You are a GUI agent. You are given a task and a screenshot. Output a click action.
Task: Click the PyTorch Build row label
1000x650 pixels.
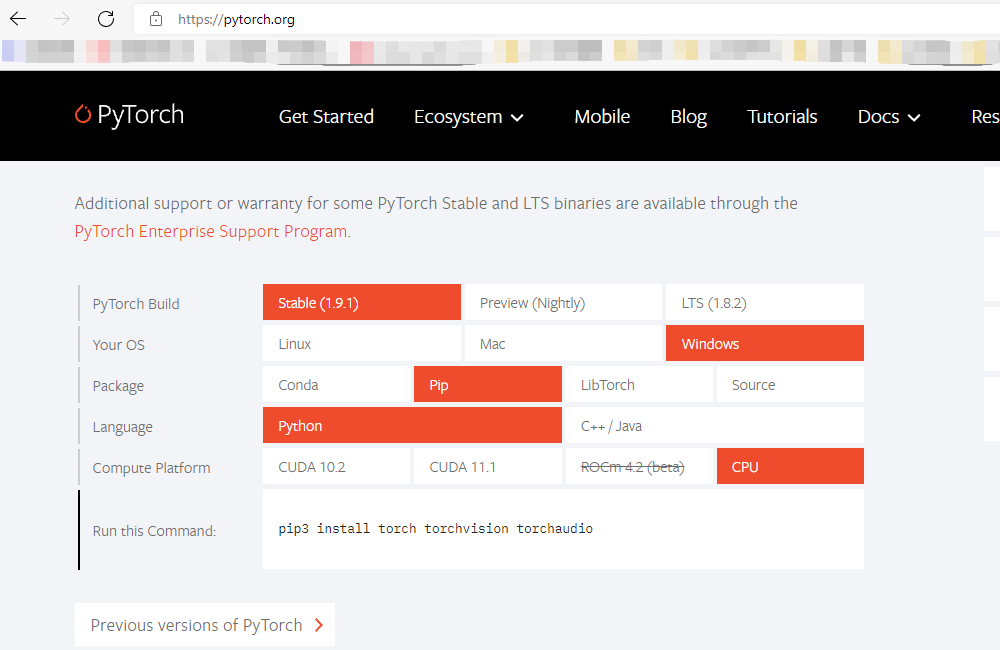[x=136, y=304]
